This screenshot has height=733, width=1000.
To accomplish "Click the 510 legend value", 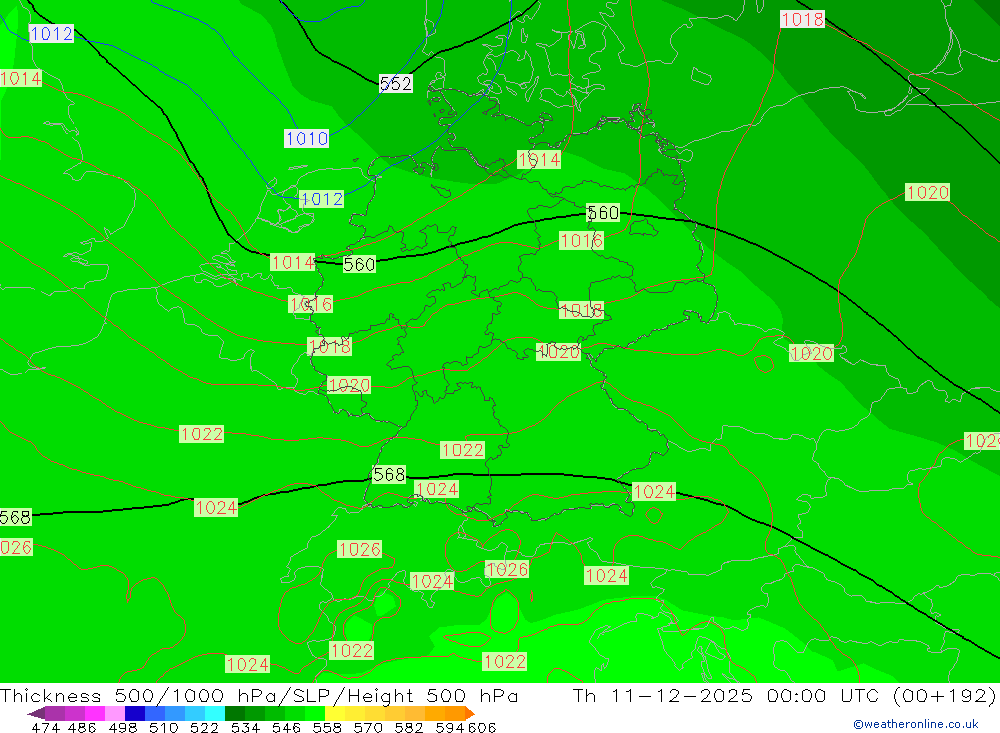I will click(163, 727).
